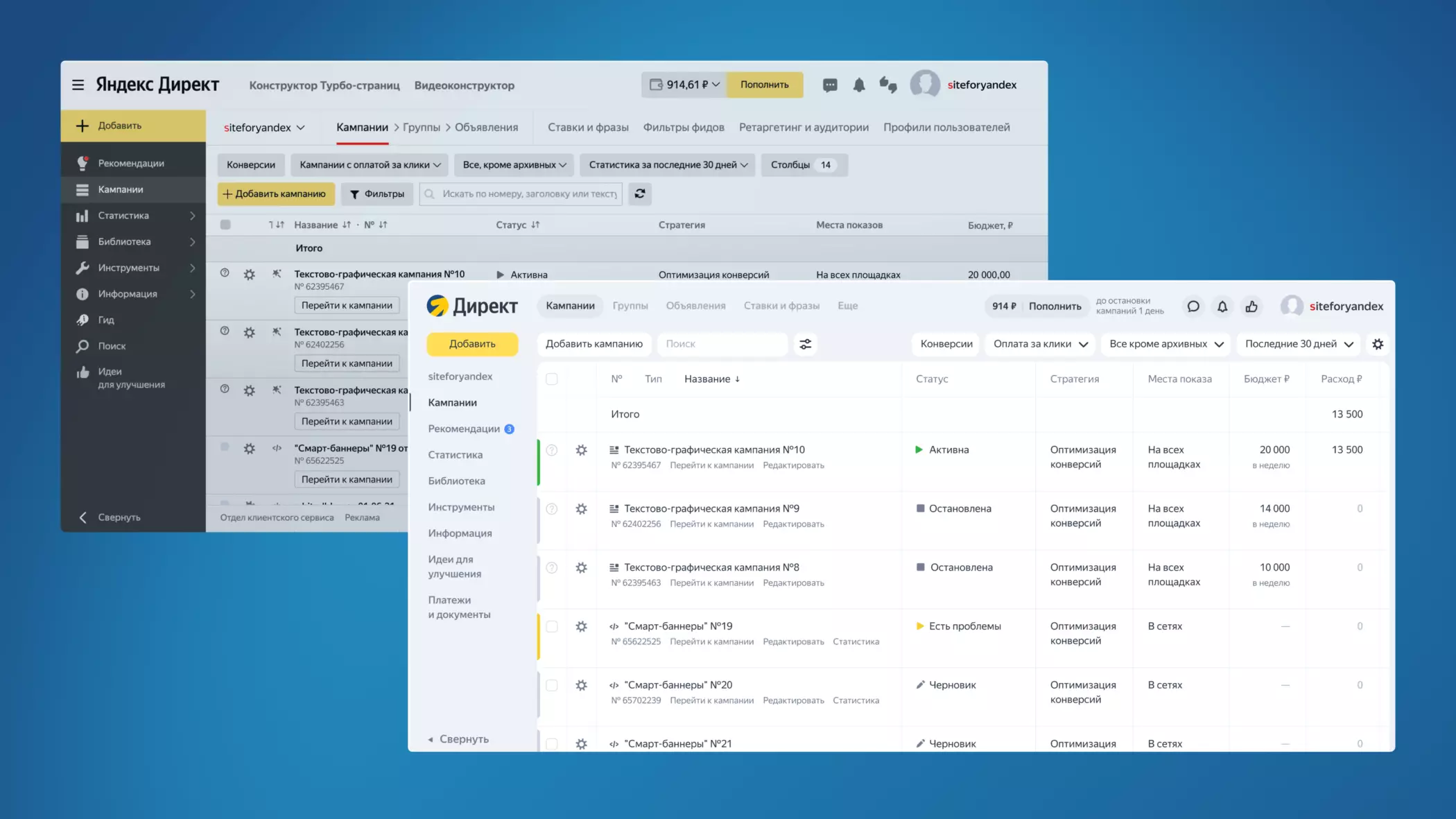Screen dimensions: 1456x819
Task: Check Смарт-баннеры №21 row checkbox
Action: pyautogui.click(x=552, y=743)
